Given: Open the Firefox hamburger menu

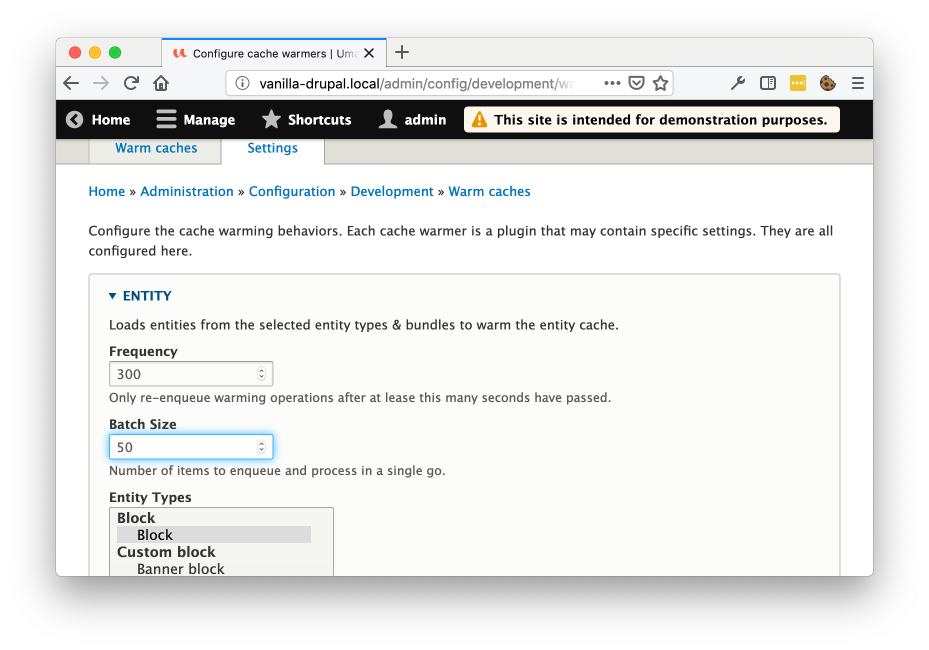Looking at the screenshot, I should [x=858, y=83].
